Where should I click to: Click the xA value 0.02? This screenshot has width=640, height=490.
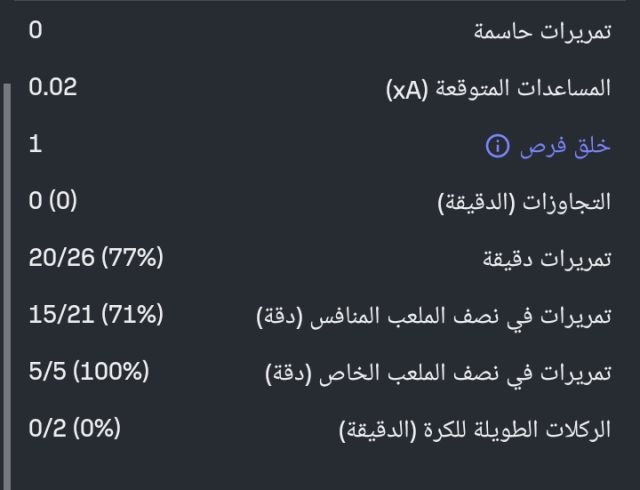tap(53, 87)
